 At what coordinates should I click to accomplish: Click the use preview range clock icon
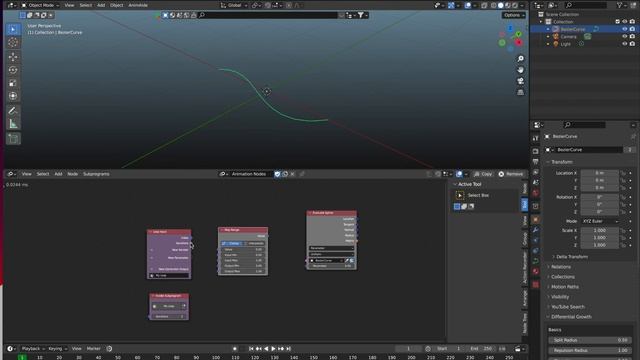coord(428,349)
